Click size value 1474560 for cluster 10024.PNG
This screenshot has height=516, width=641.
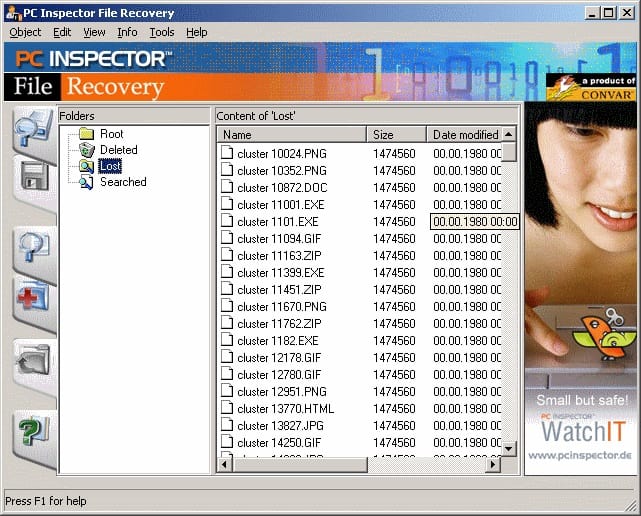394,153
